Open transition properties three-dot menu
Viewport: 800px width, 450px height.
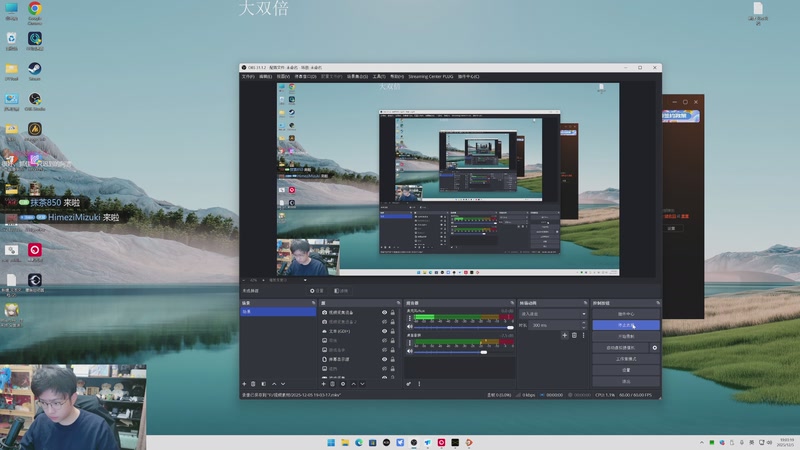click(x=583, y=336)
